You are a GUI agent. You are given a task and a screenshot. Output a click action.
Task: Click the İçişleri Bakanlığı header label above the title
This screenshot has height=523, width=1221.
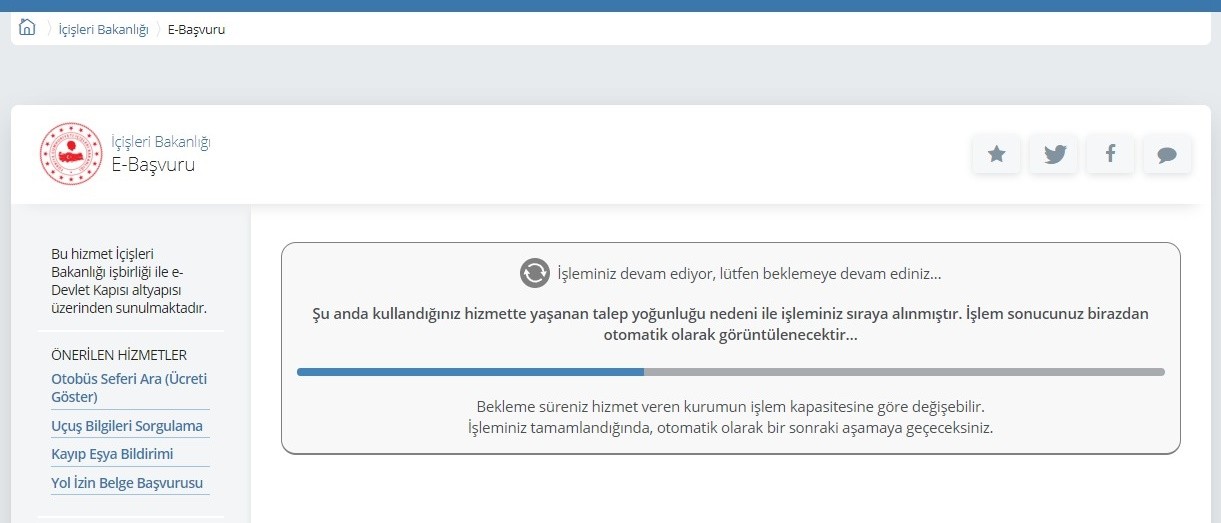tap(161, 142)
